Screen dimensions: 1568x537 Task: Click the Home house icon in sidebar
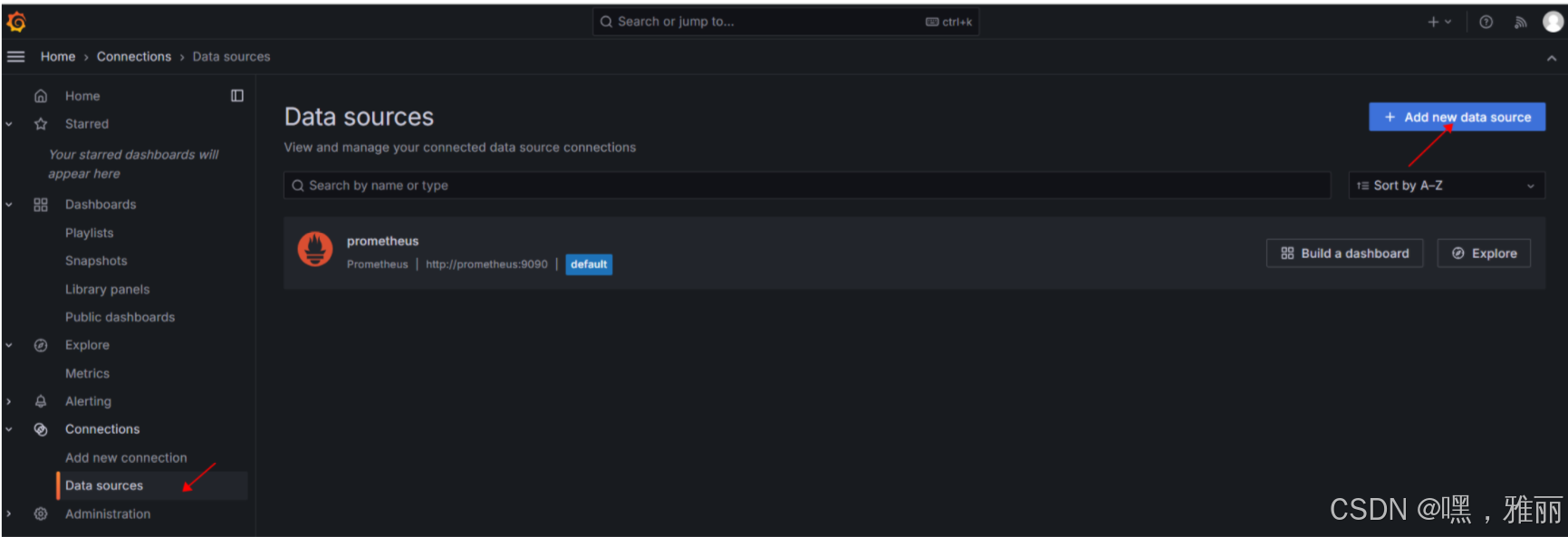click(41, 96)
